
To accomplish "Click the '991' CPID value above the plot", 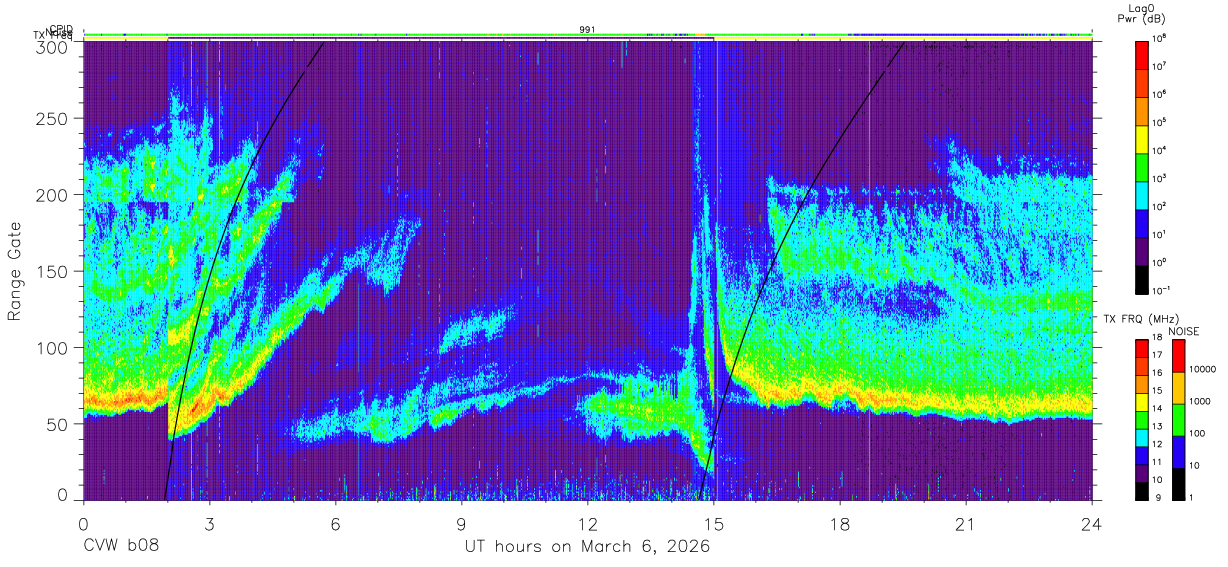I will pyautogui.click(x=587, y=30).
